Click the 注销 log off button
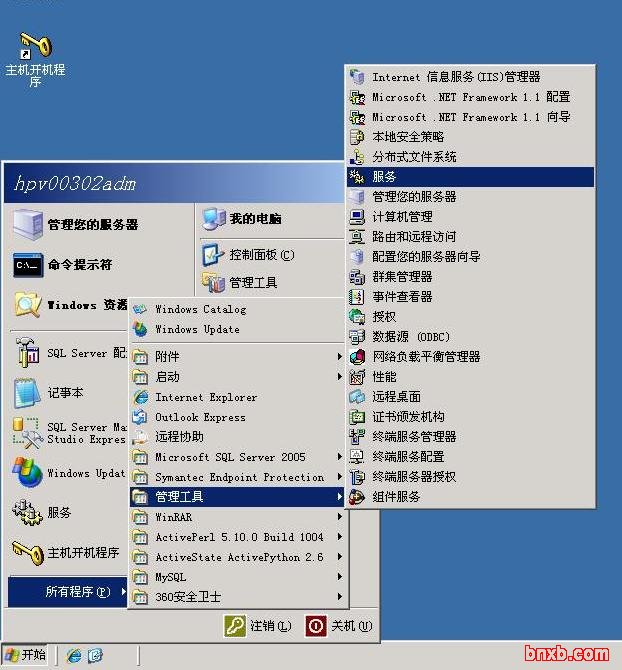 (x=259, y=626)
